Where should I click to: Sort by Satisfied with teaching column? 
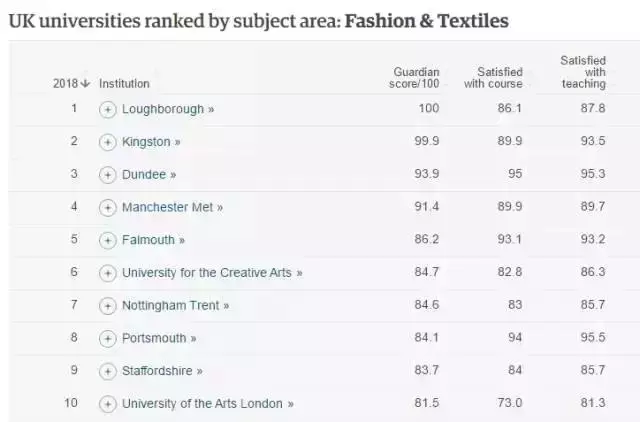(583, 72)
